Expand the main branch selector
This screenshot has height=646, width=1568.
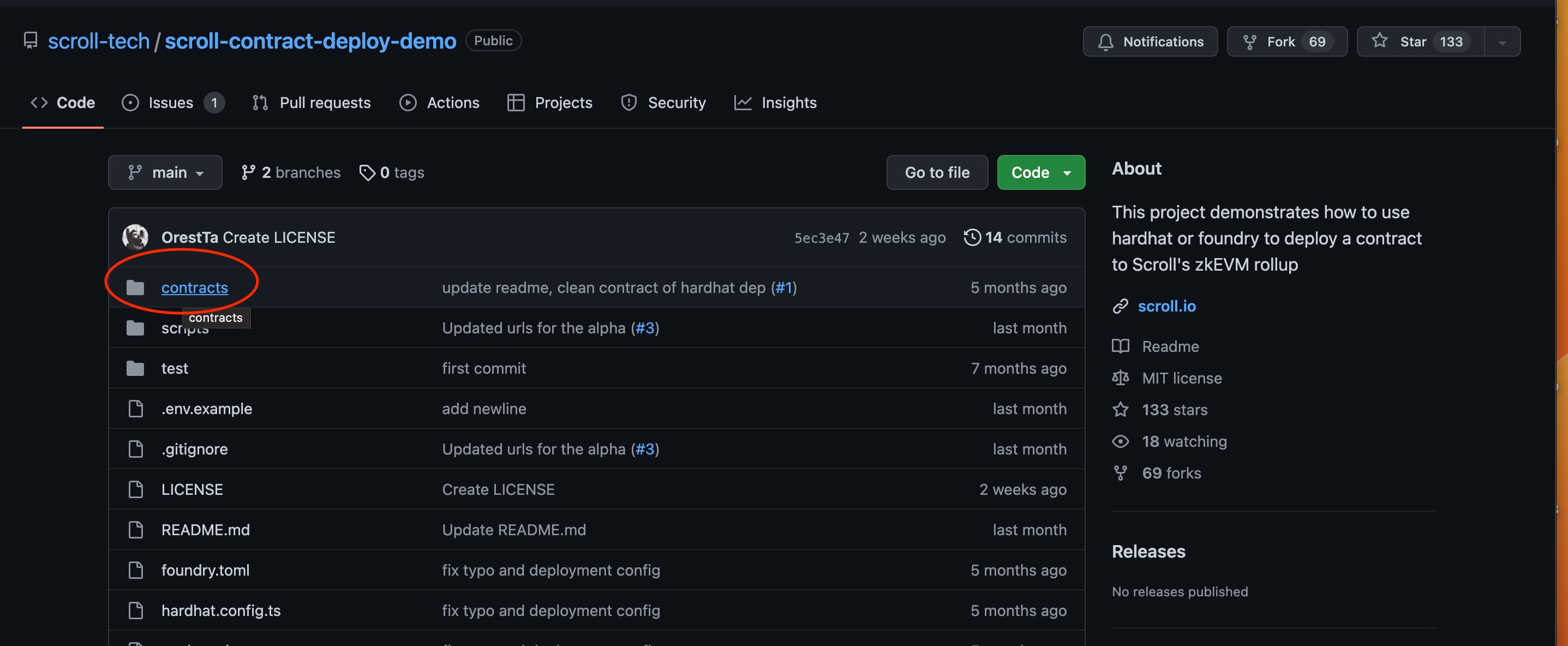pyautogui.click(x=165, y=172)
